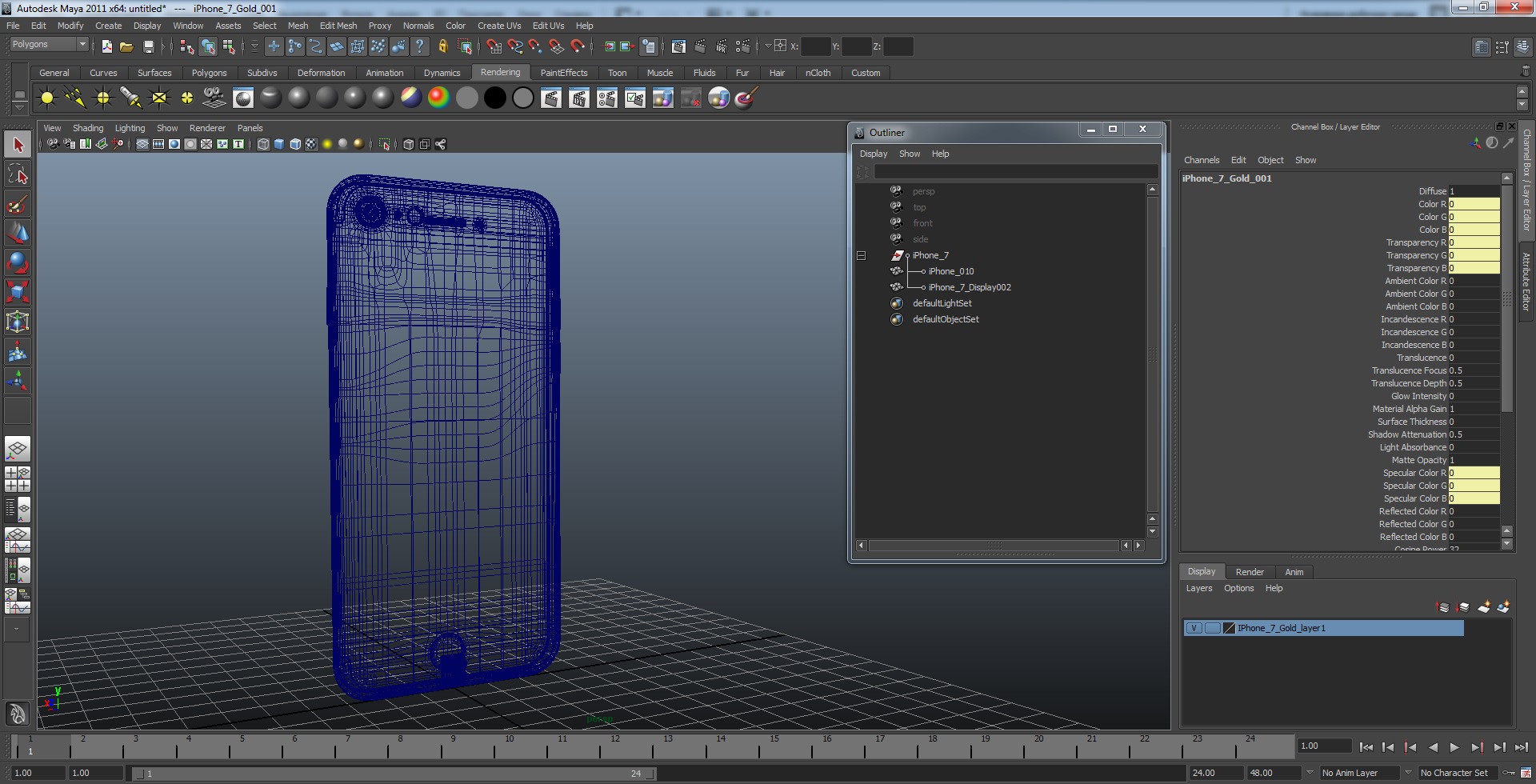Save scene with floppy disk icon
1536x784 pixels.
(x=148, y=46)
